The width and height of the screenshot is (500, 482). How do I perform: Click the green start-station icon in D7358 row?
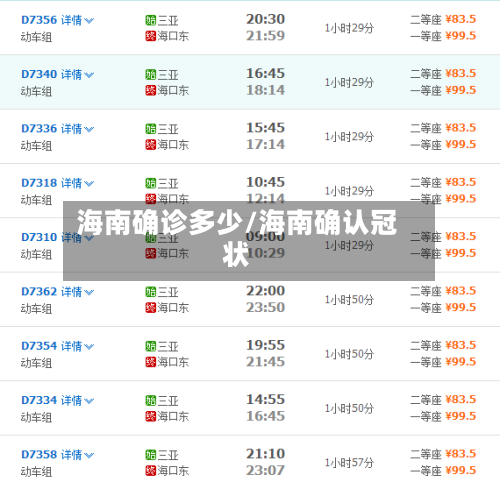(x=151, y=455)
